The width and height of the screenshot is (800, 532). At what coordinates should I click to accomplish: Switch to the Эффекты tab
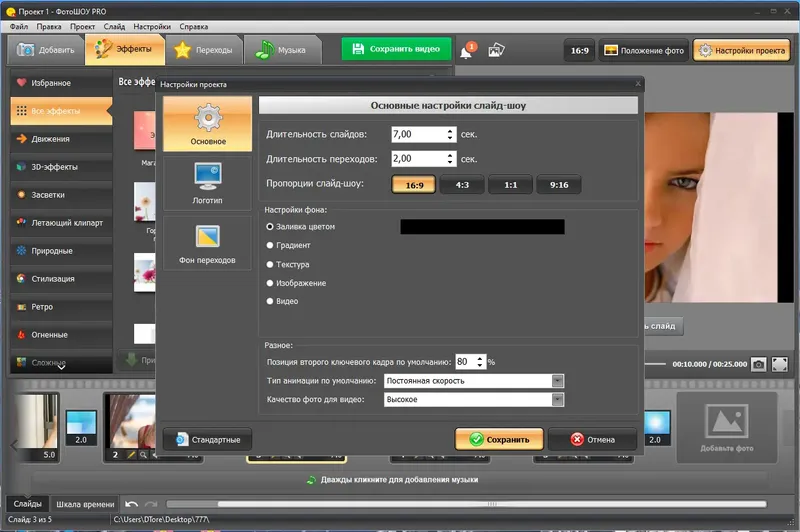(125, 49)
